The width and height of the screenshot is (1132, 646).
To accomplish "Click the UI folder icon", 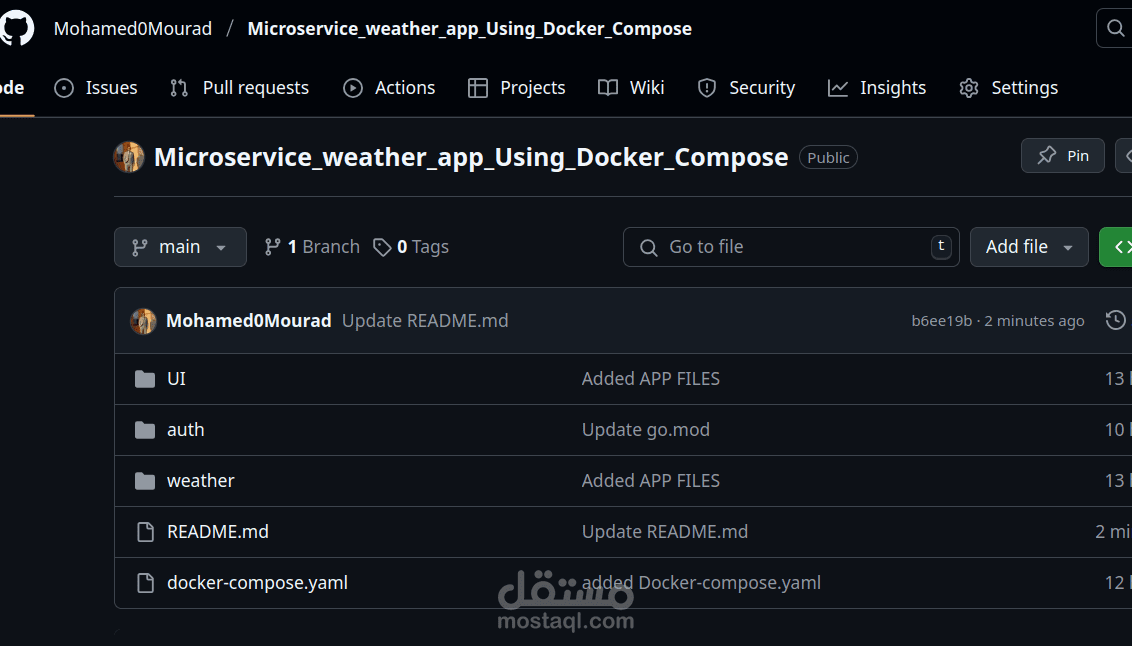I will 145,379.
